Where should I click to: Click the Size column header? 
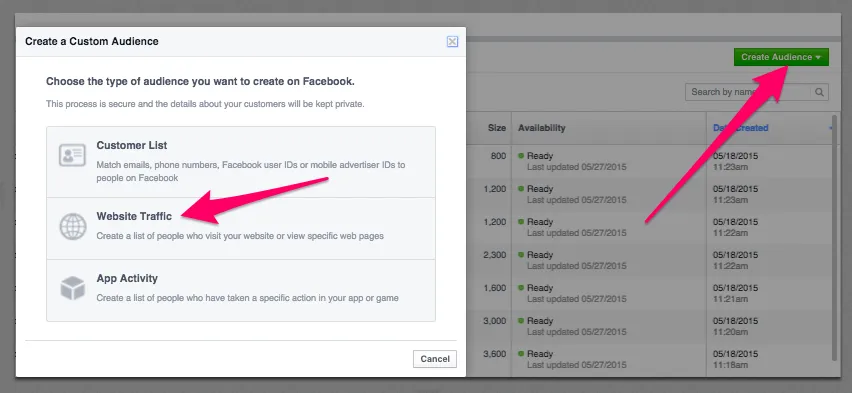[x=497, y=128]
